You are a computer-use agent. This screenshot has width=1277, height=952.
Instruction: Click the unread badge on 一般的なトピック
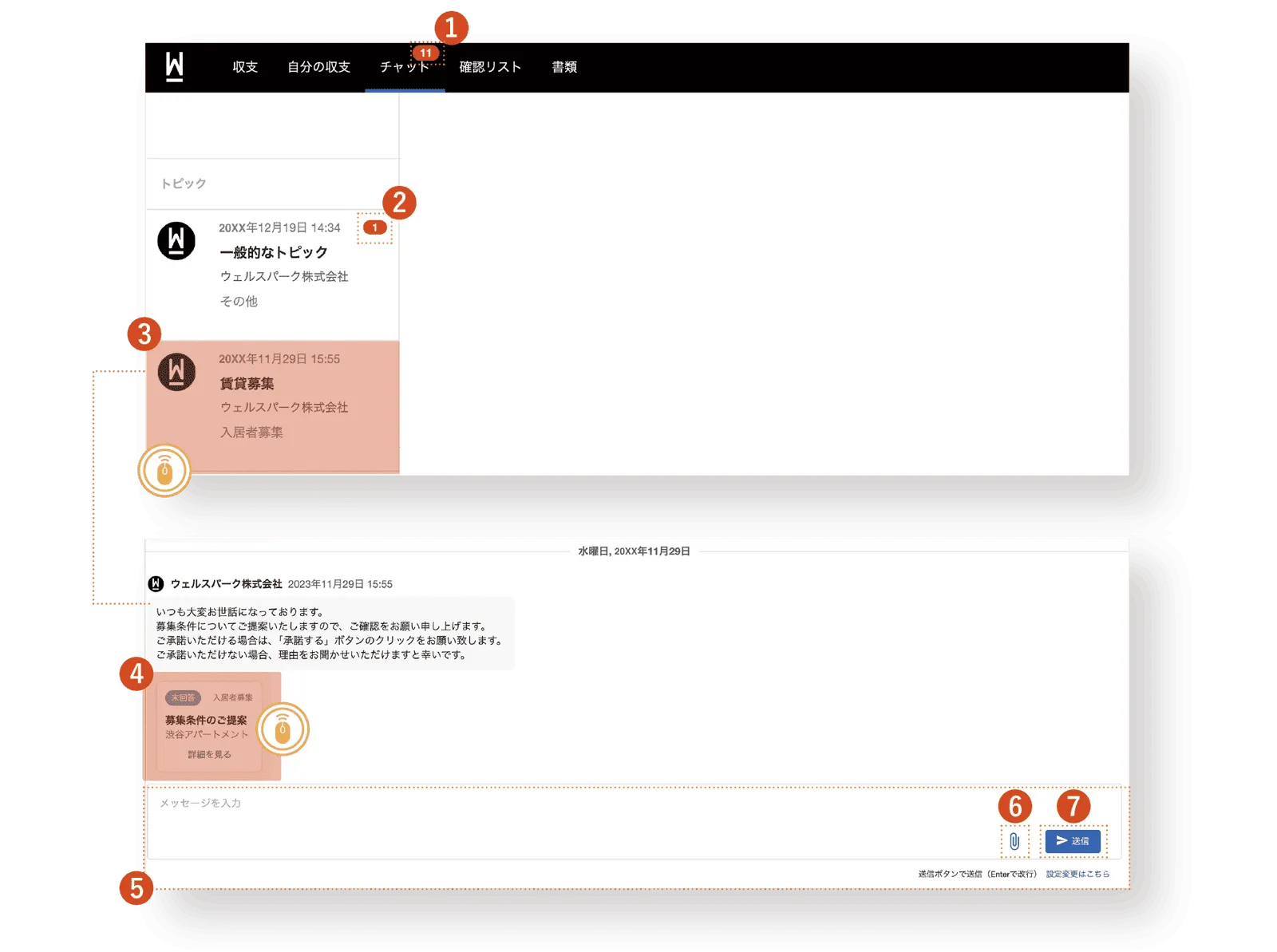coord(374,227)
